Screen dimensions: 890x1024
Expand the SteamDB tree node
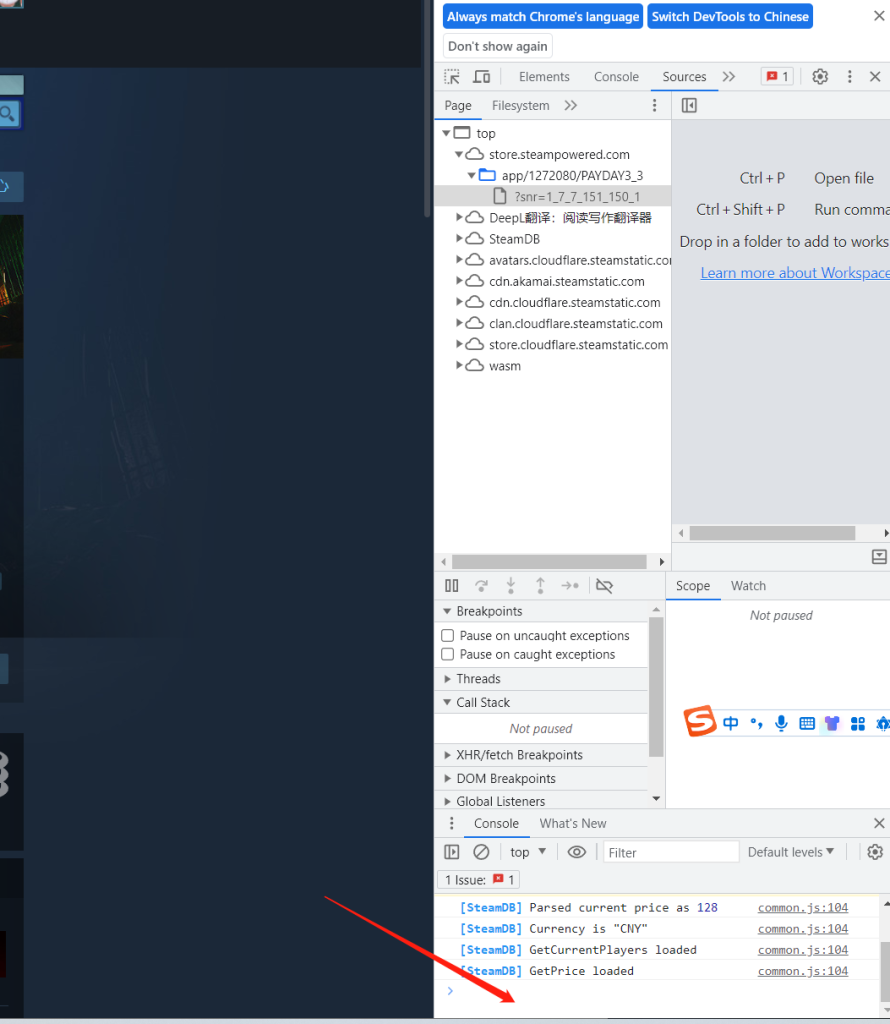460,239
